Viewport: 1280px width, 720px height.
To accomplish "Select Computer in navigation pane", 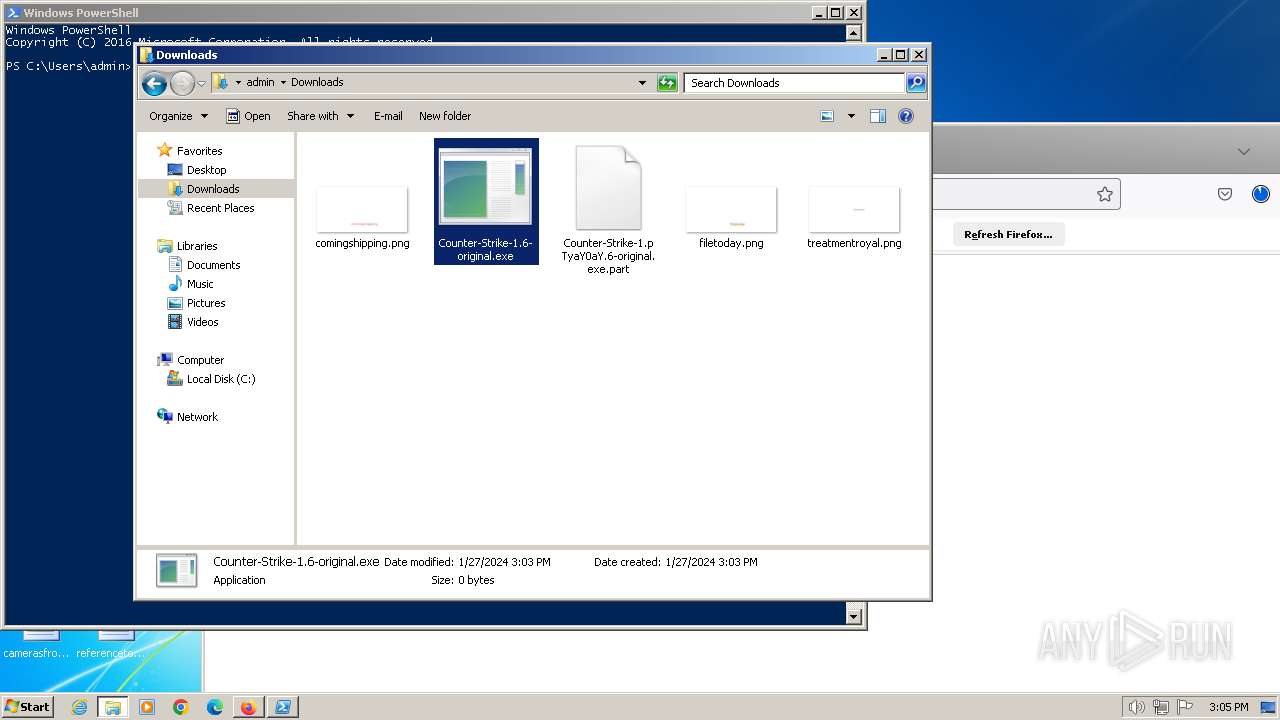I will (x=190, y=360).
